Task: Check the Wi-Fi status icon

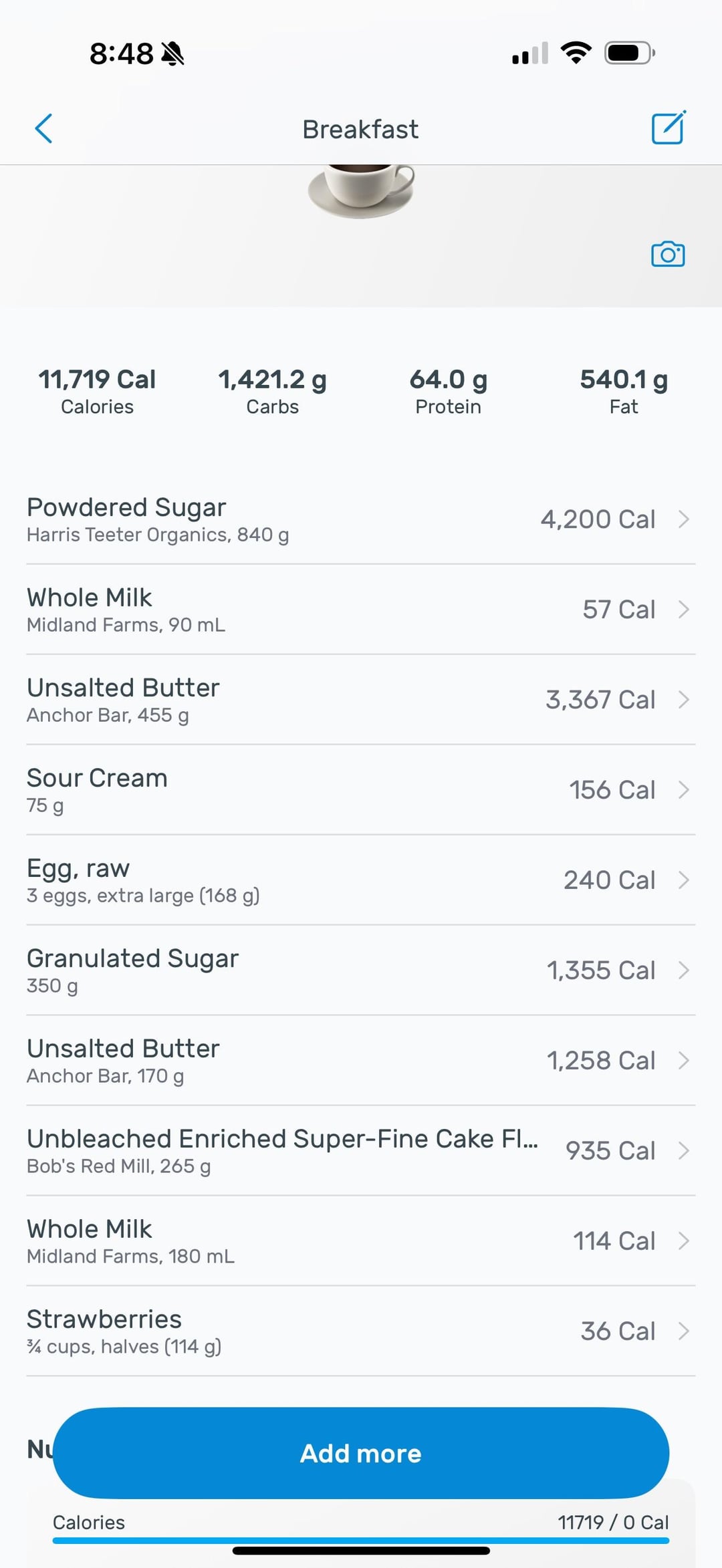Action: (576, 53)
